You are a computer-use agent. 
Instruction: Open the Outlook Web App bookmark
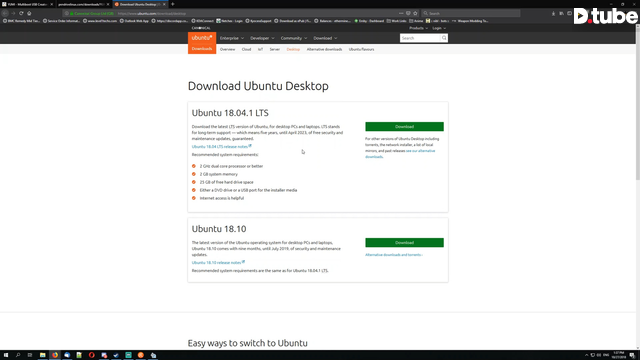134,21
